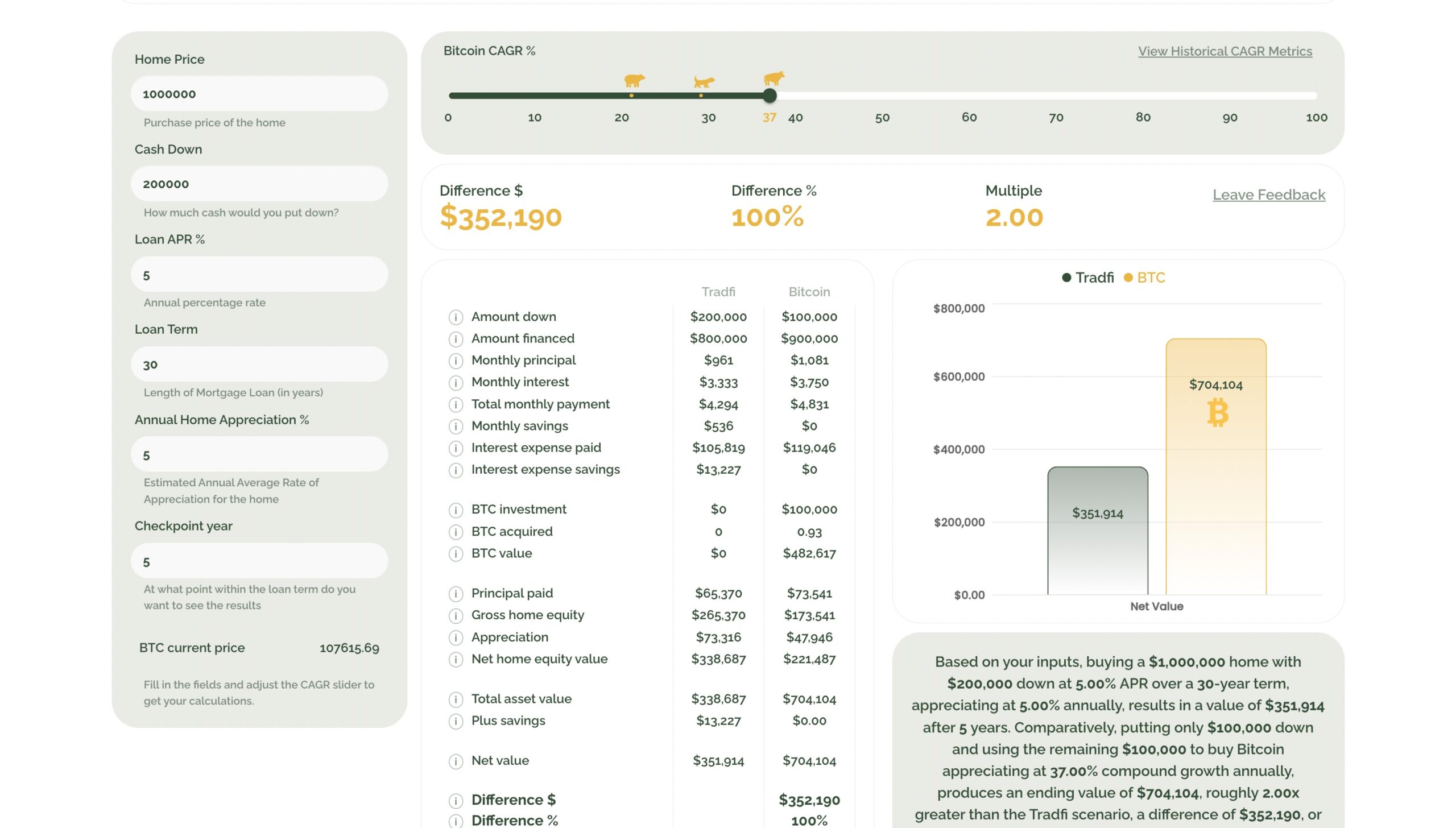Click info icon beside Gross home equity

pos(456,616)
